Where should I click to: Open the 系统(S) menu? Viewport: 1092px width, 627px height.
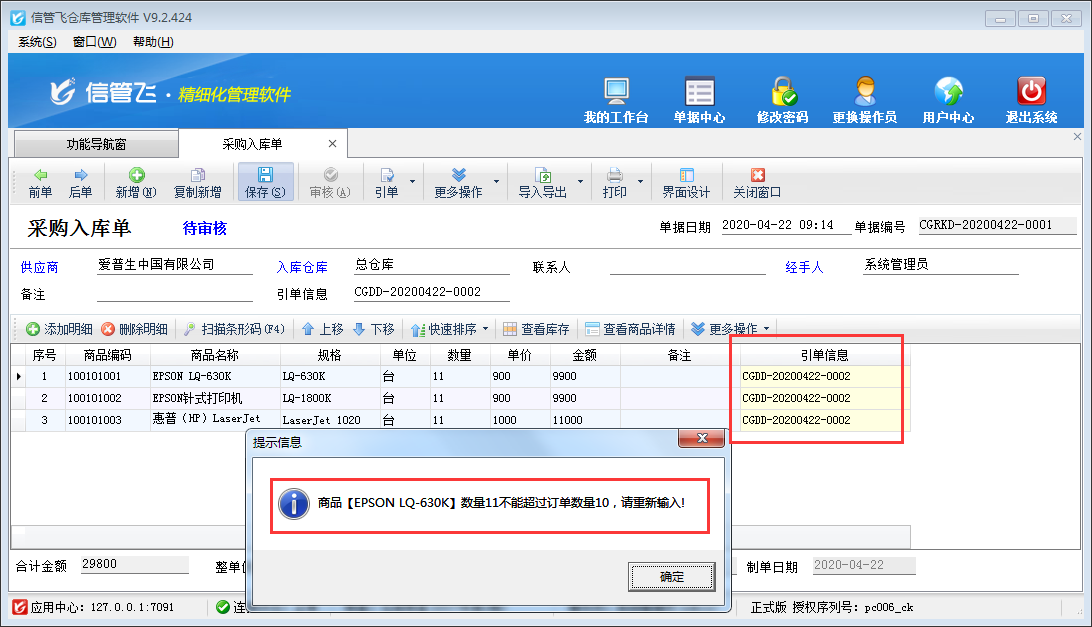pyautogui.click(x=37, y=42)
